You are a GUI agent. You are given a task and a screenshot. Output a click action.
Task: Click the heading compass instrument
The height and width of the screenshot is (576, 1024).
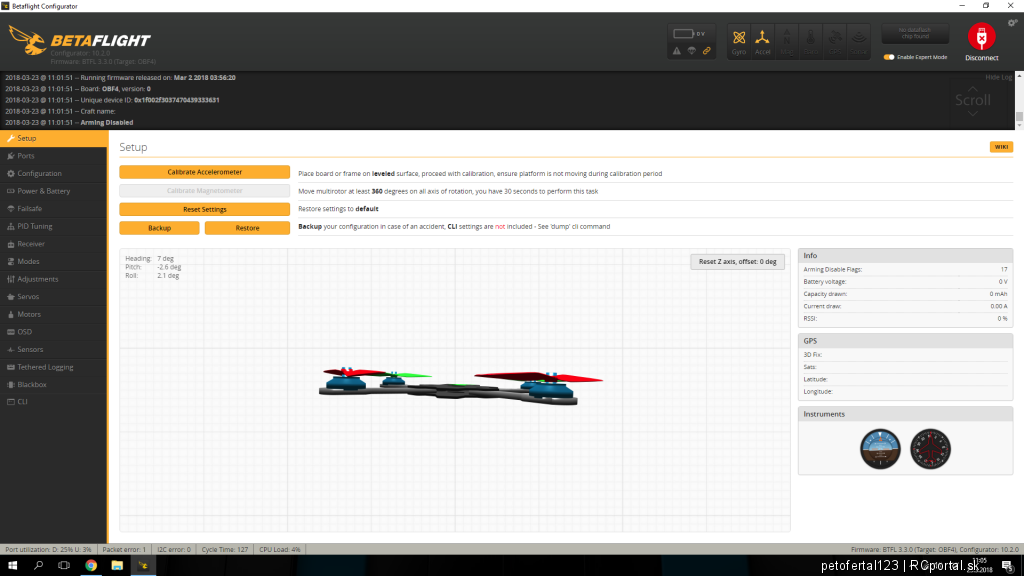[x=931, y=449]
